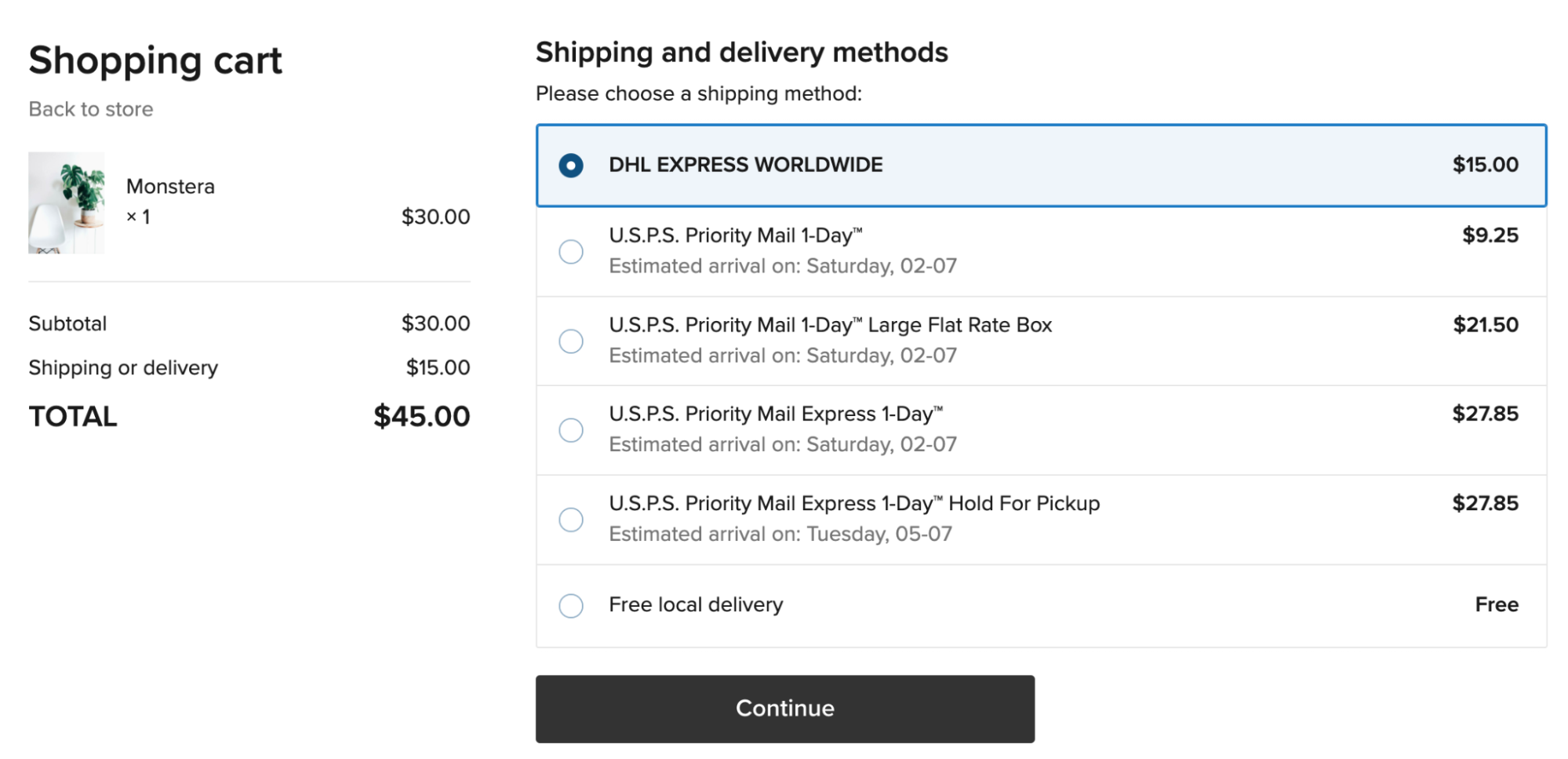Select the Hold For Pickup shipping option
This screenshot has width=1568, height=759.
click(572, 520)
